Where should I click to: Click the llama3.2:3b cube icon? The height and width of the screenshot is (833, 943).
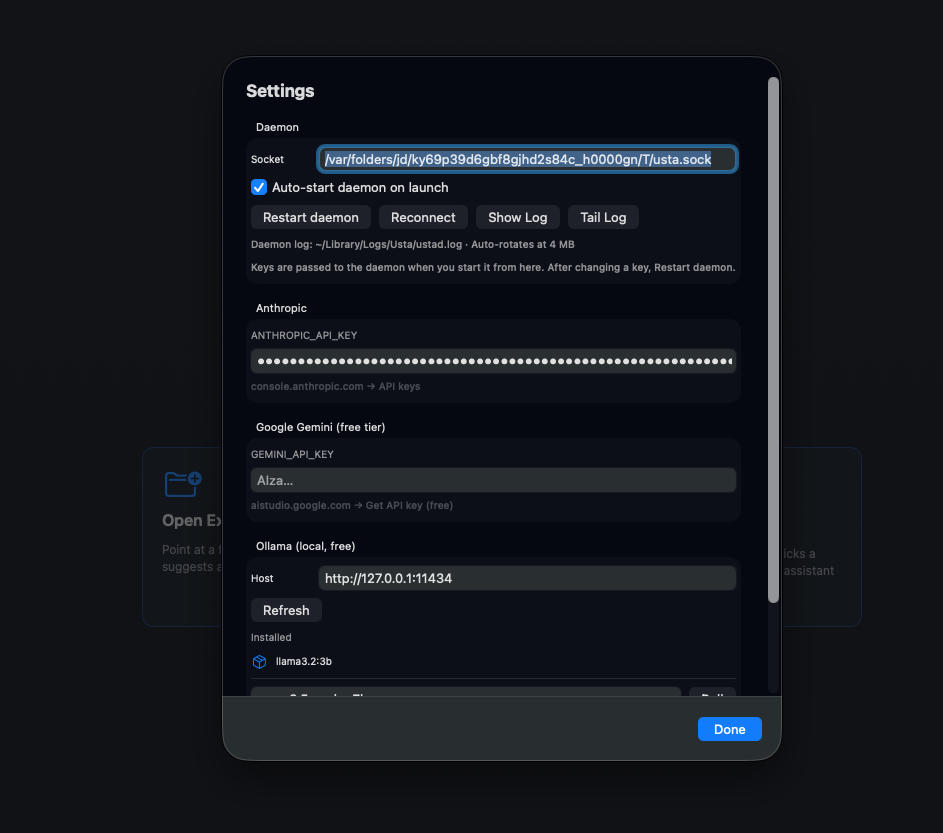(259, 662)
